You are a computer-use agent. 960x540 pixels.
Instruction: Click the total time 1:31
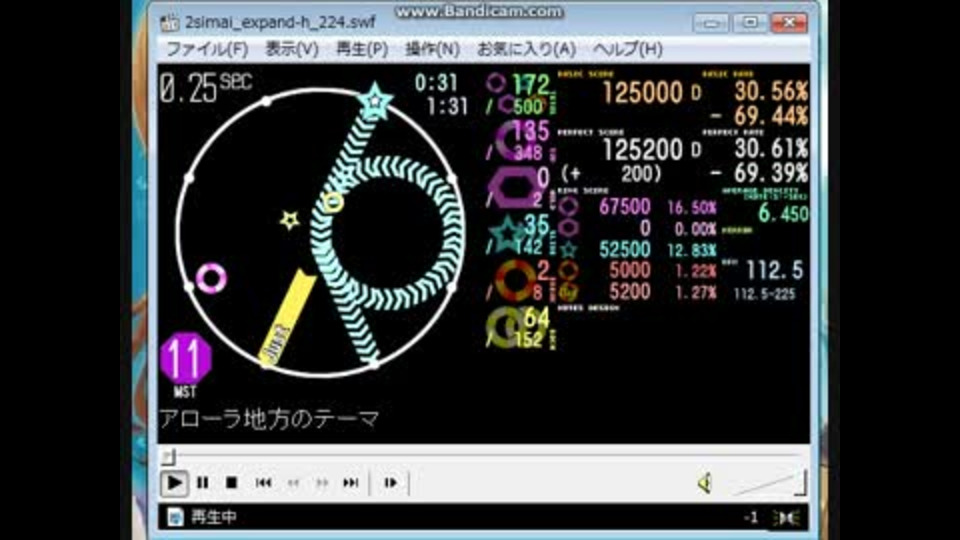pyautogui.click(x=447, y=107)
